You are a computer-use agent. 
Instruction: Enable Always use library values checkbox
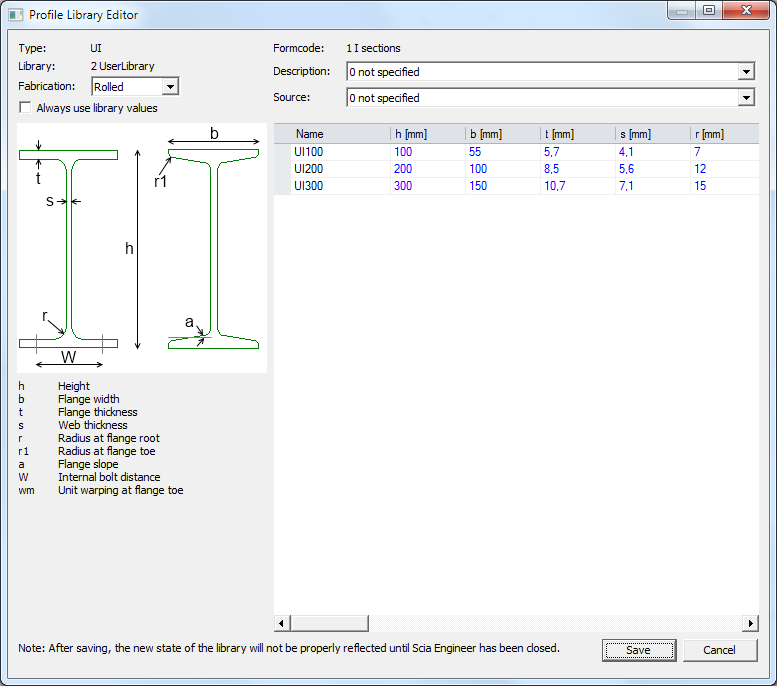click(x=25, y=108)
